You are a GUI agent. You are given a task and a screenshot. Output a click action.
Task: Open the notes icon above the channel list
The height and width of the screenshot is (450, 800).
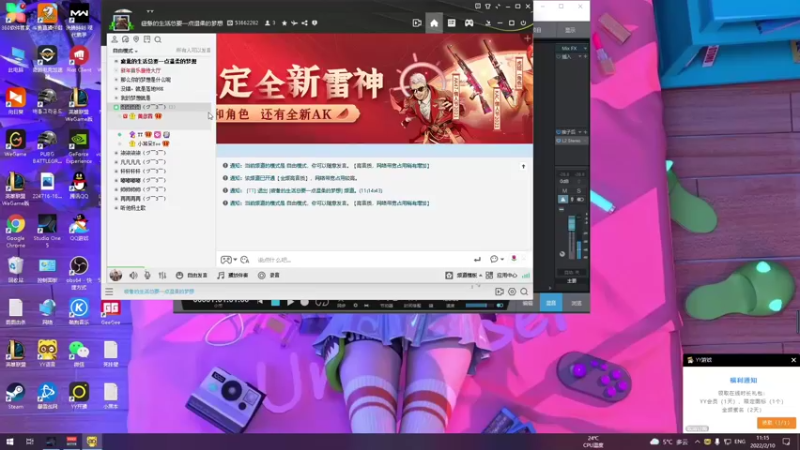[147, 39]
